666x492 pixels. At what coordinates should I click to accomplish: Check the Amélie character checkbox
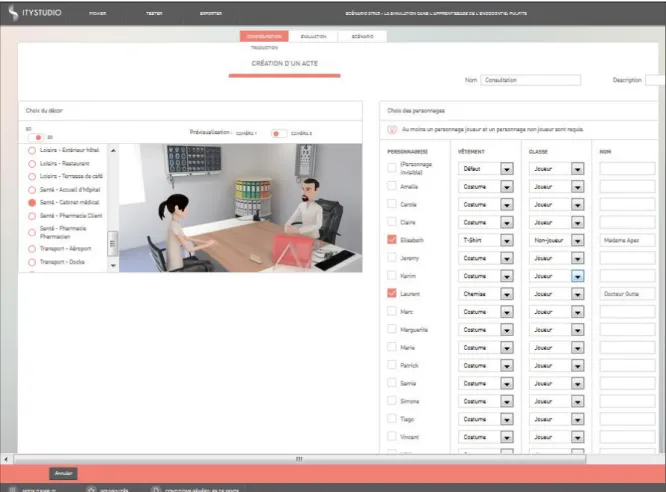pyautogui.click(x=392, y=186)
